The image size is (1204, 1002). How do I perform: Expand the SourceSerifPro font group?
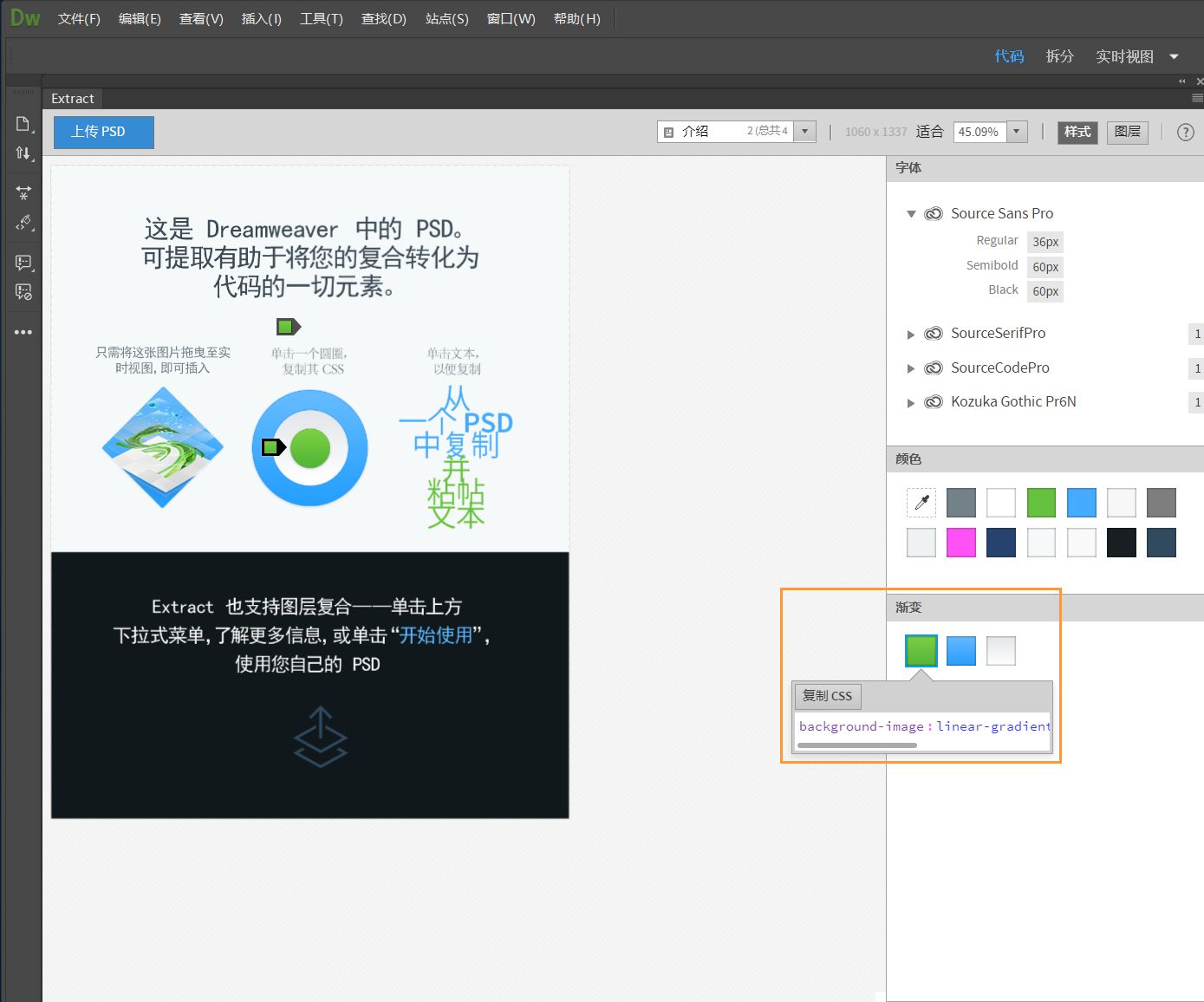pos(911,334)
